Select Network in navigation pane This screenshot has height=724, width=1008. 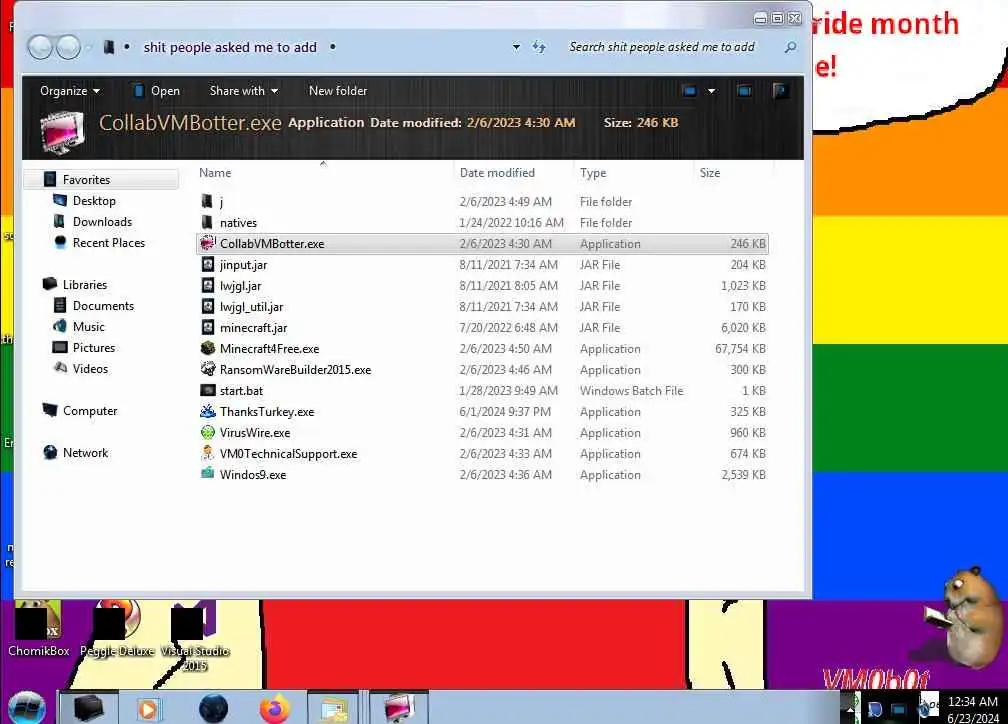(x=85, y=453)
